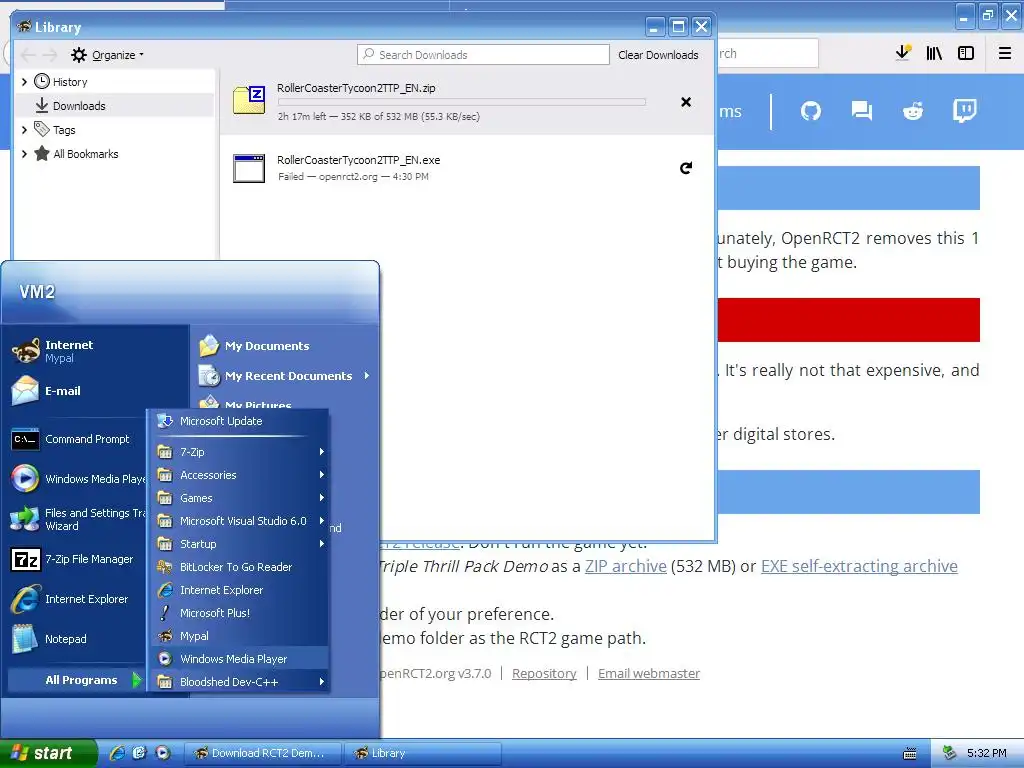Screen dimensions: 1024x768
Task: Expand the Startup programs folder
Action: pos(238,544)
